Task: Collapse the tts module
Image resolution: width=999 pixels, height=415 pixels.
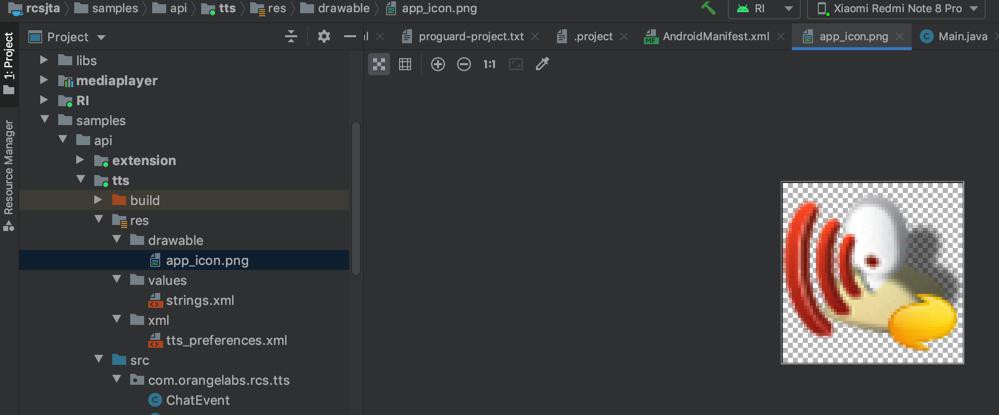Action: pos(80,180)
